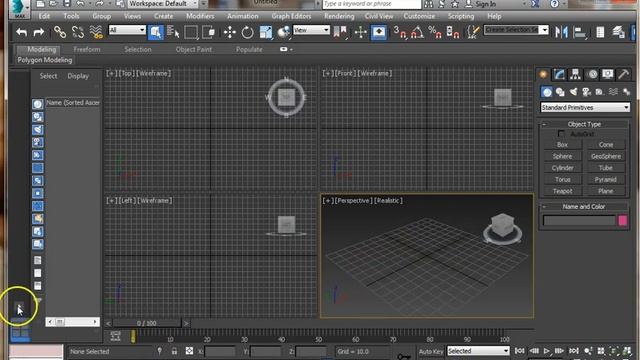Go to the start frame
Image resolution: width=640 pixels, height=360 pixels.
[520, 351]
